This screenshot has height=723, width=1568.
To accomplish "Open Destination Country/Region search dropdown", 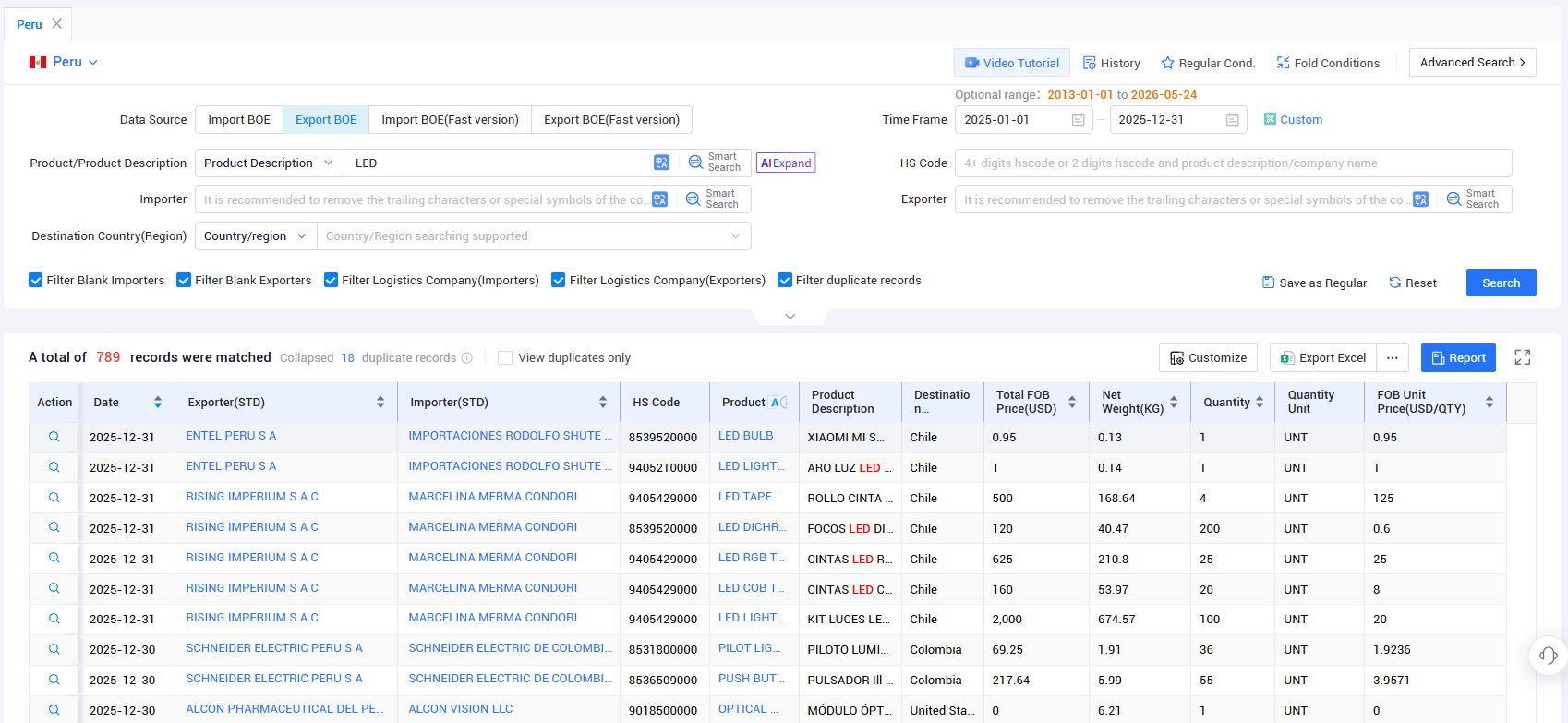I will pos(534,236).
